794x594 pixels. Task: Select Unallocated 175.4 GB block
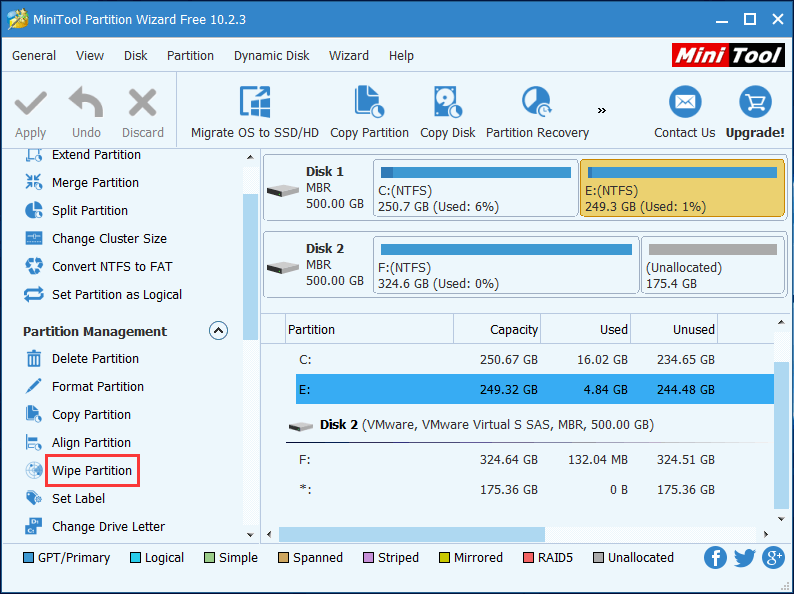pyautogui.click(x=713, y=265)
